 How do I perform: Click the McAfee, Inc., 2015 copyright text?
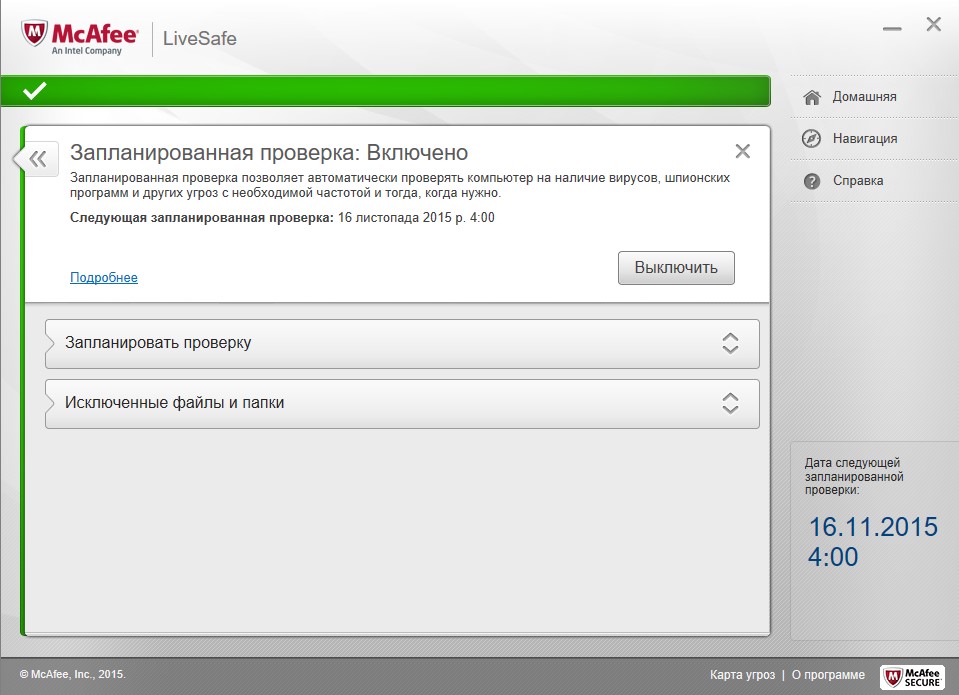point(73,674)
